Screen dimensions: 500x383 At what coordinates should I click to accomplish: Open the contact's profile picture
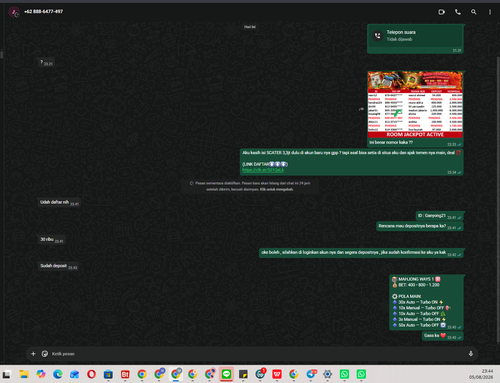14,12
